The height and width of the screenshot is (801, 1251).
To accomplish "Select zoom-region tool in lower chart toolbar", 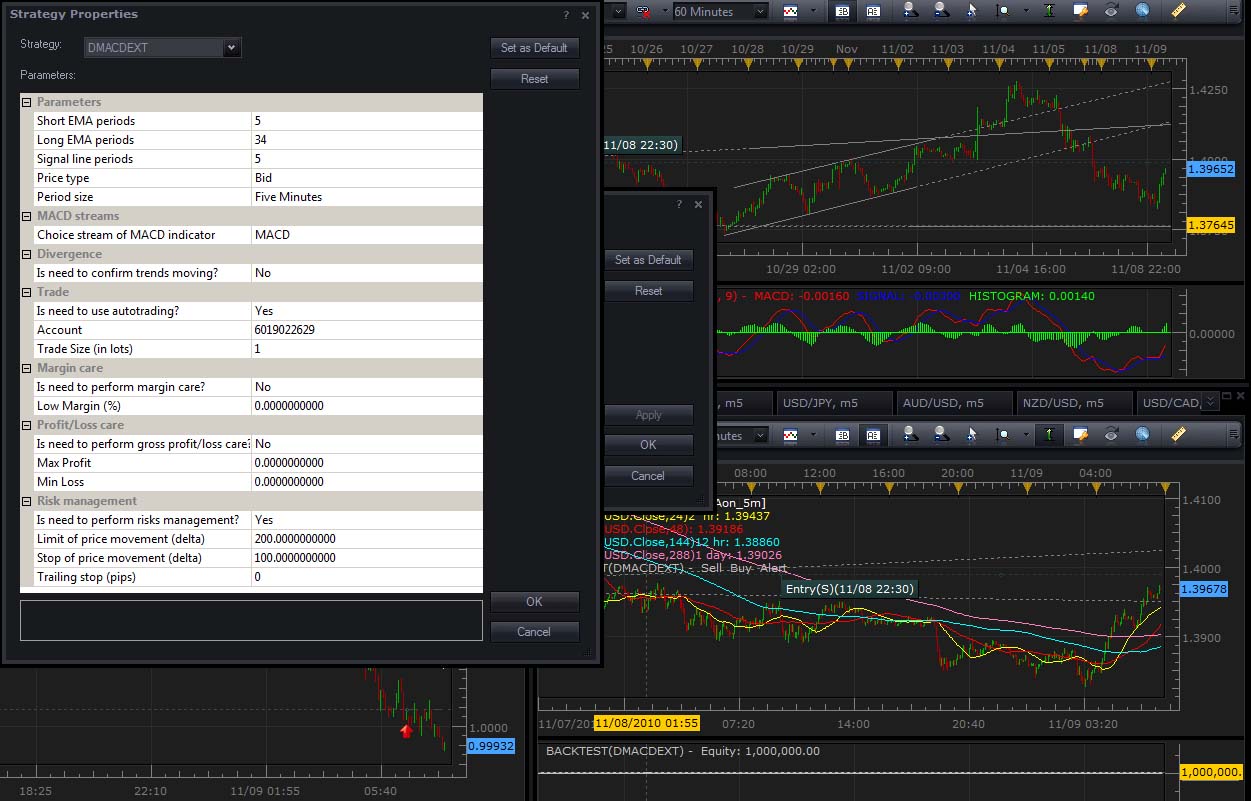I will click(x=1002, y=435).
